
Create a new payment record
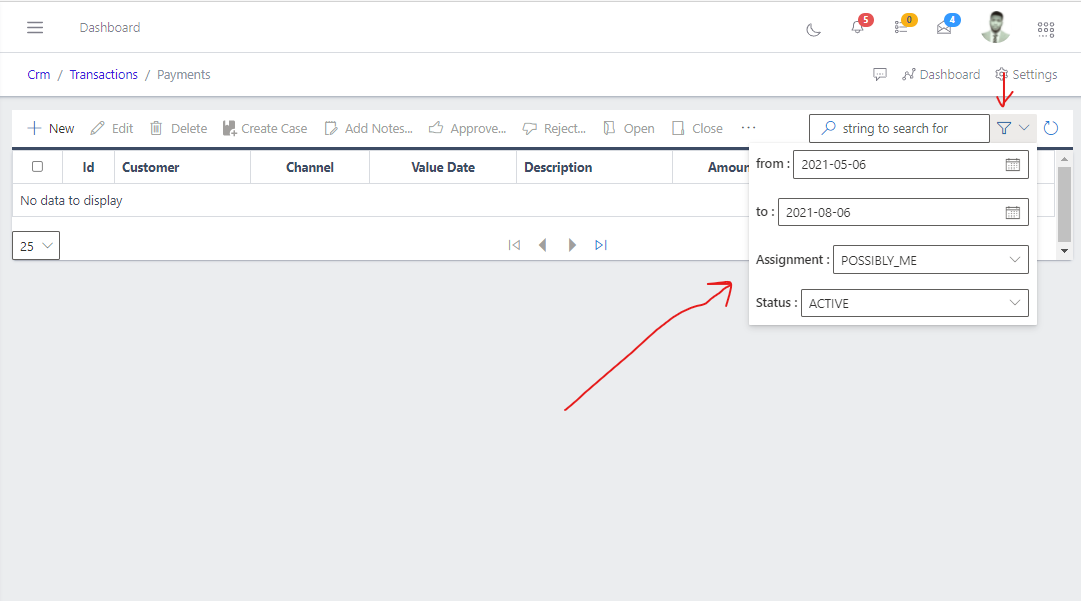click(x=50, y=128)
